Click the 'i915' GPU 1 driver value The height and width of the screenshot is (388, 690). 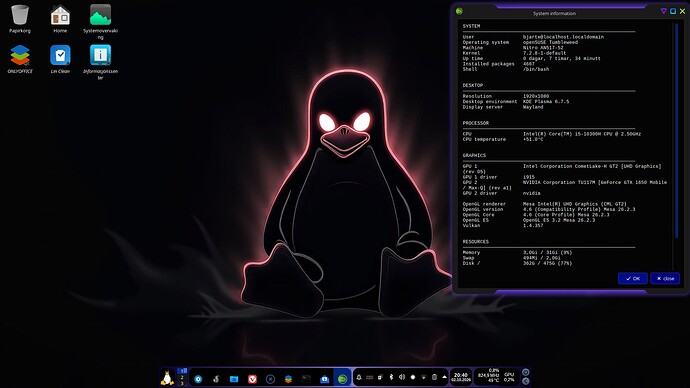point(529,177)
